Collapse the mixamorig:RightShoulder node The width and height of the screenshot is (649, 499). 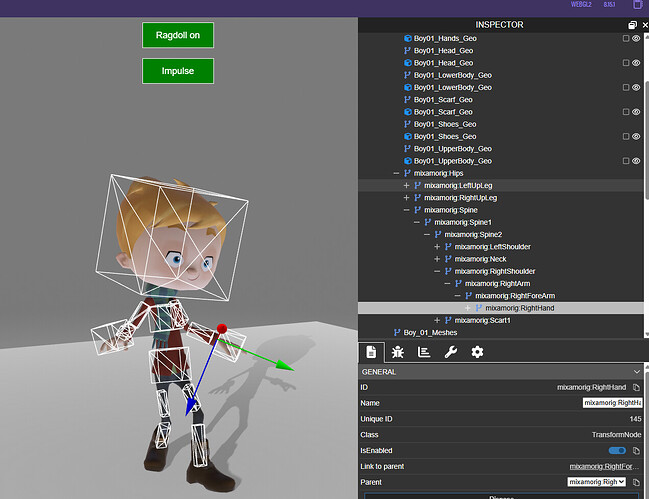tap(437, 271)
